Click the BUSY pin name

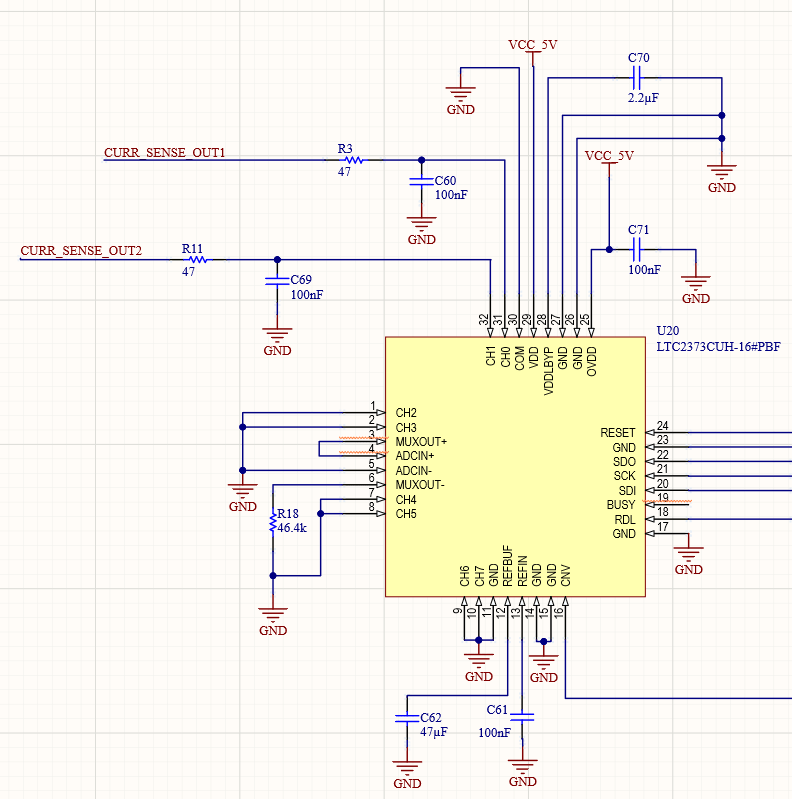pos(621,504)
